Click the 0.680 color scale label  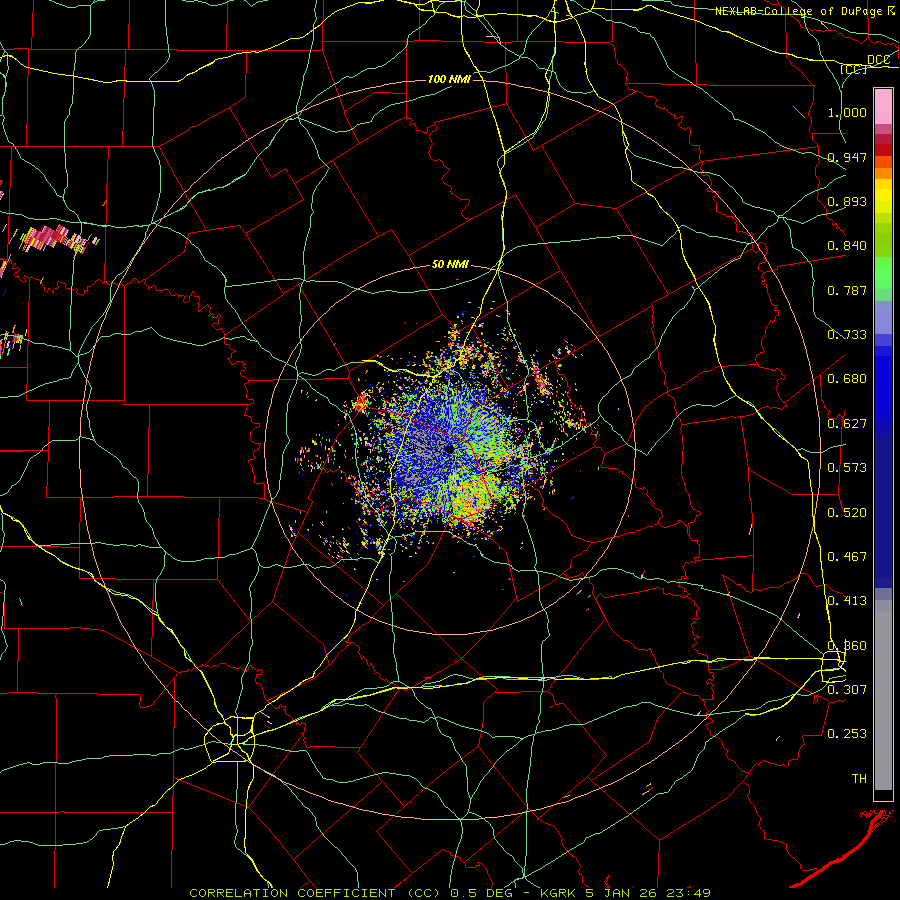pos(847,379)
